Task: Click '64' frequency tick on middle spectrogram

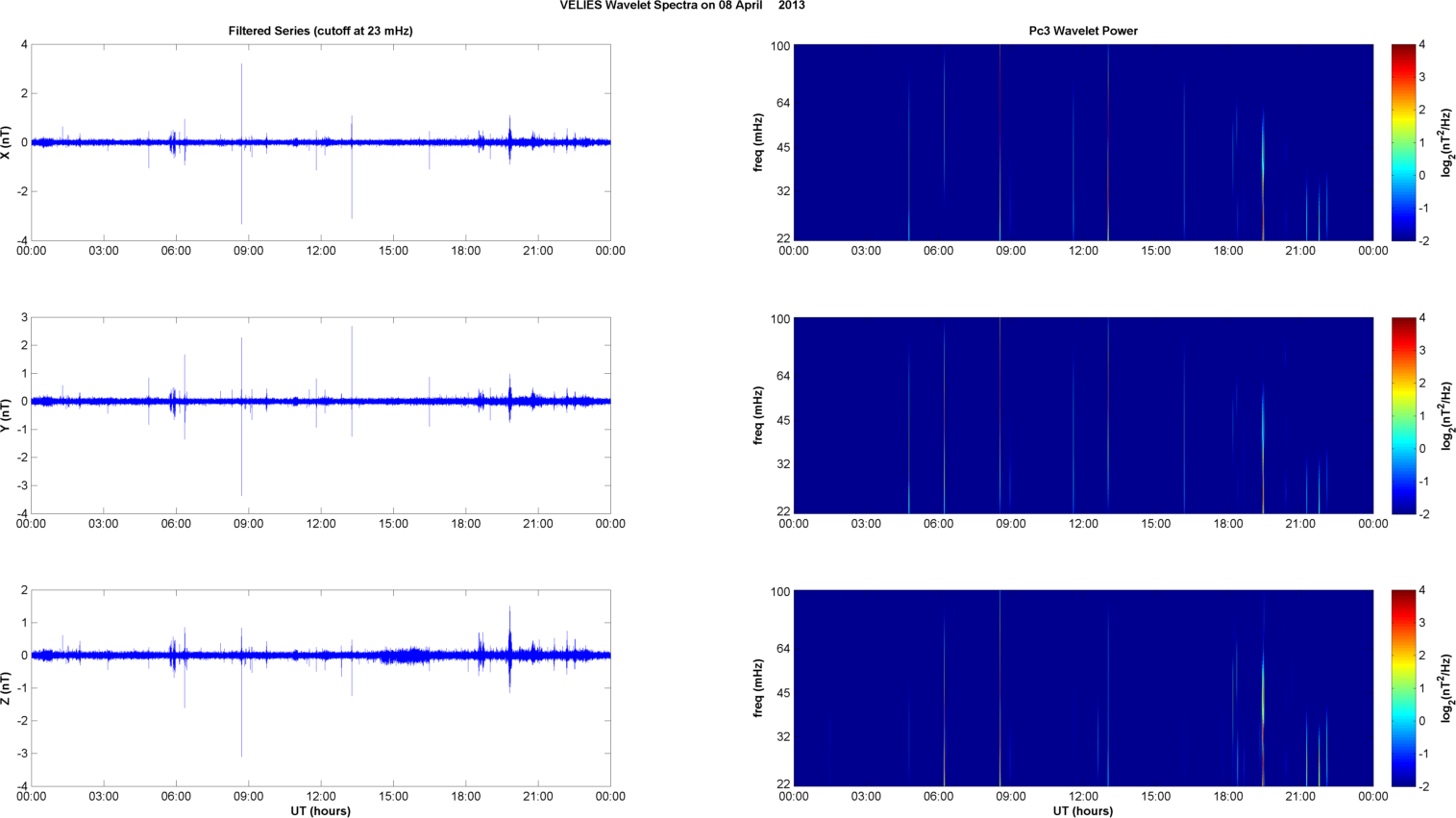Action: 783,376
